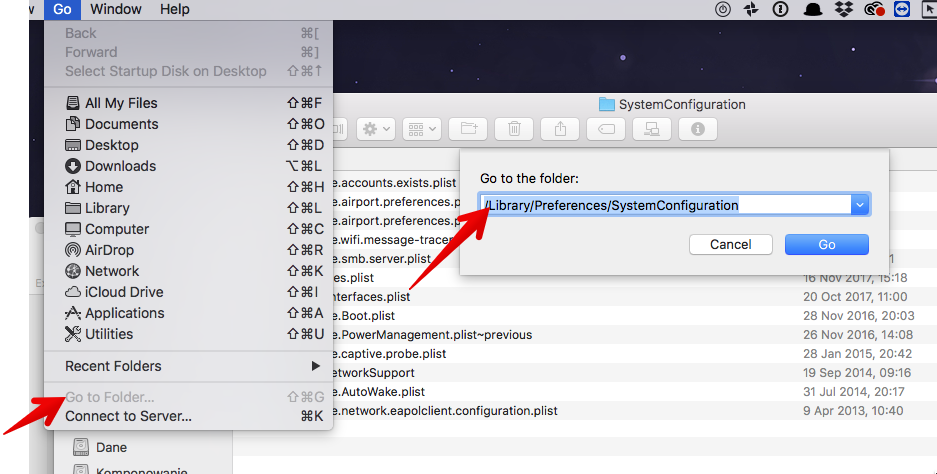Click the Library folder icon

click(x=72, y=207)
